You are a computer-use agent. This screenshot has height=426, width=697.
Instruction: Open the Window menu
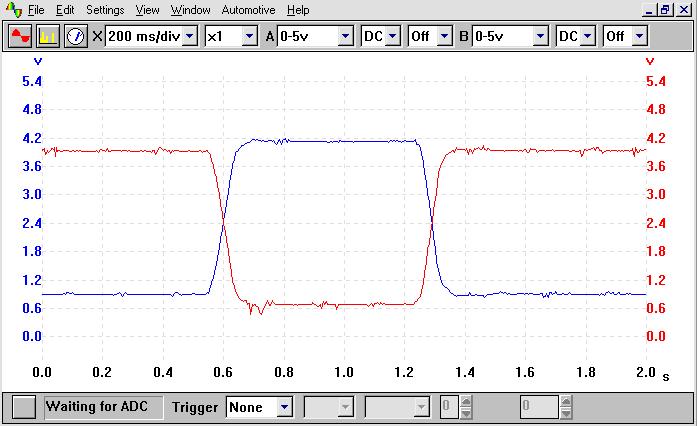pos(190,10)
